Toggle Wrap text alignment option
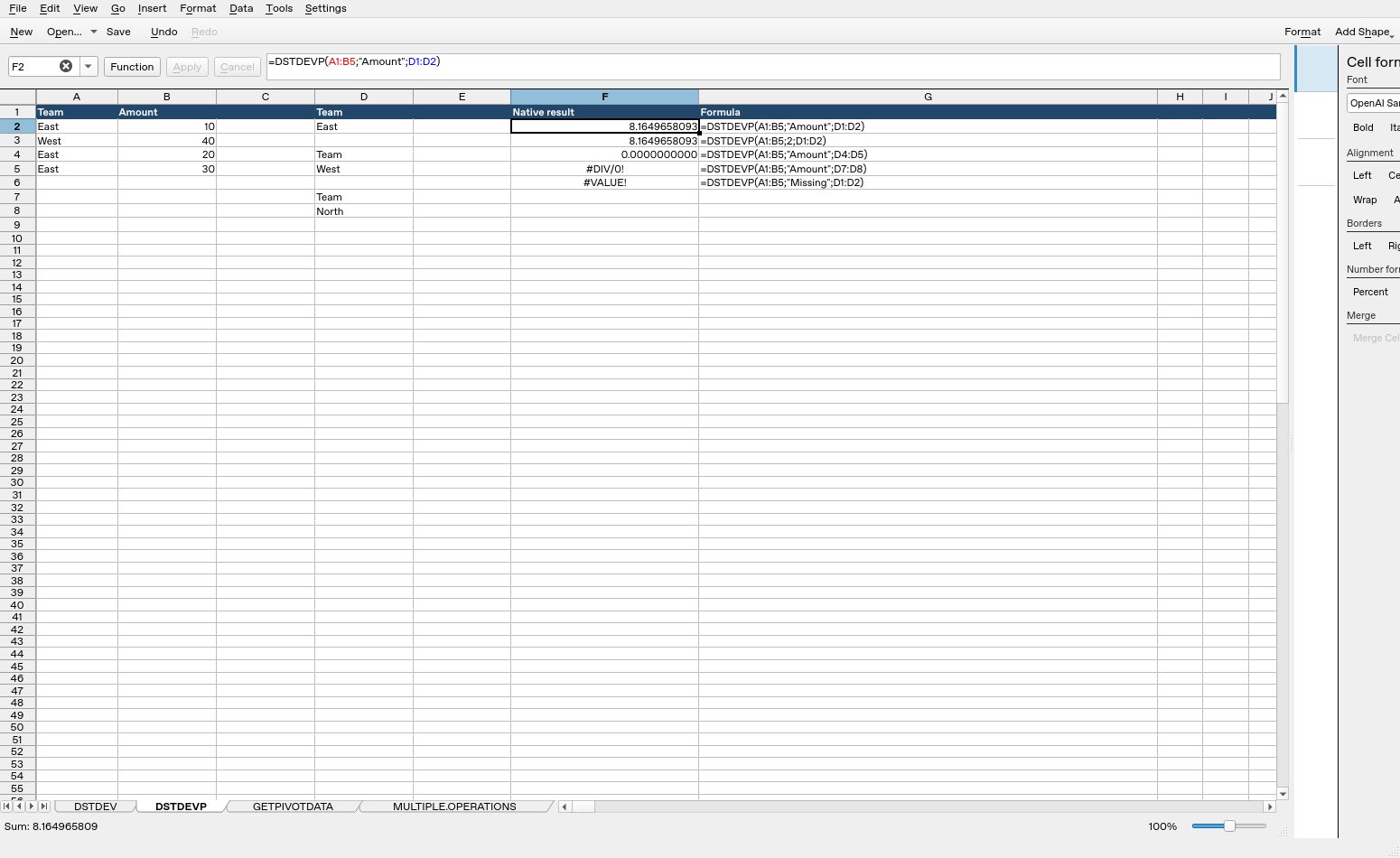1400x858 pixels. coord(1365,200)
